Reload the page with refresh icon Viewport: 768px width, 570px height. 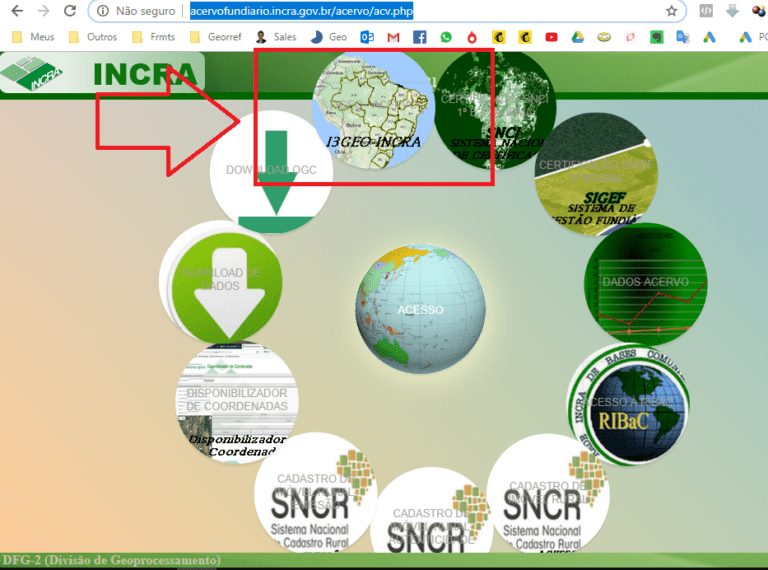point(70,11)
